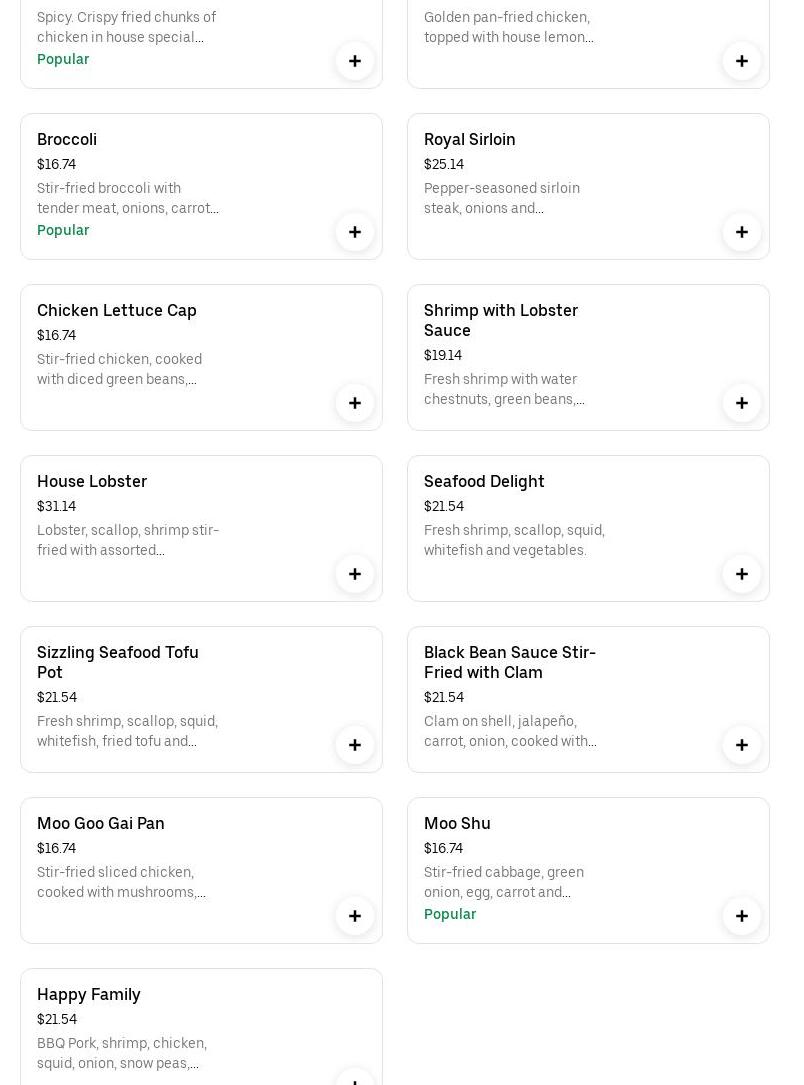Open Broccoli menu item title
804x1085 pixels.
pos(67,139)
